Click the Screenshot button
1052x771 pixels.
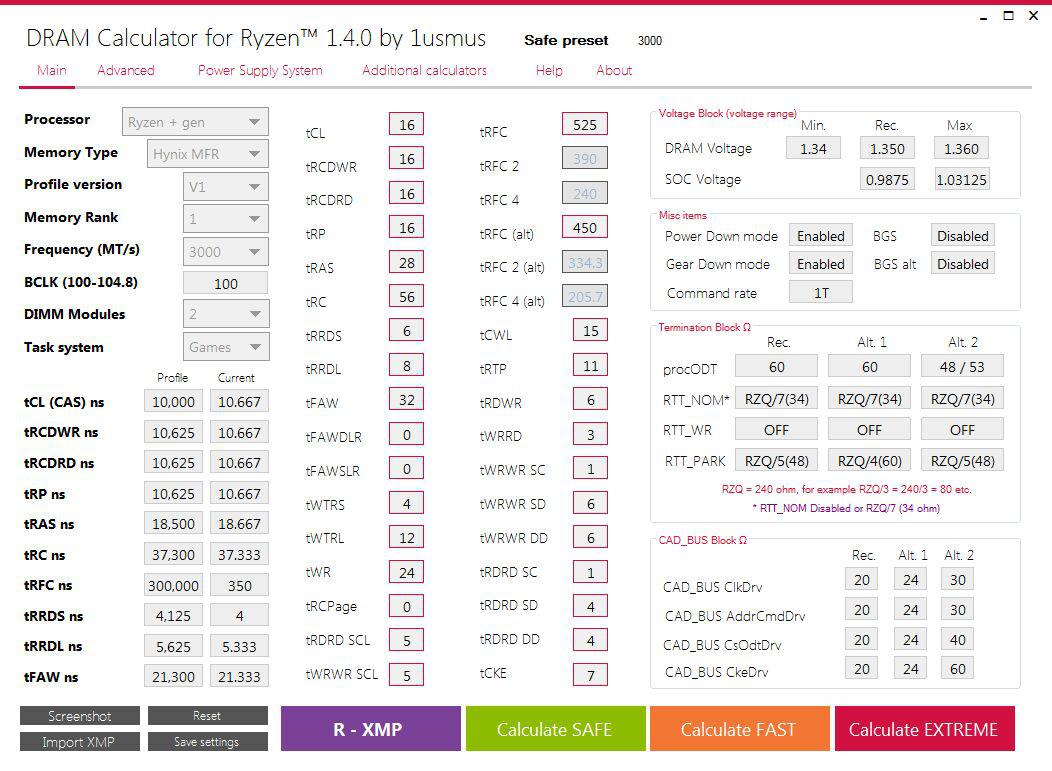(x=80, y=716)
